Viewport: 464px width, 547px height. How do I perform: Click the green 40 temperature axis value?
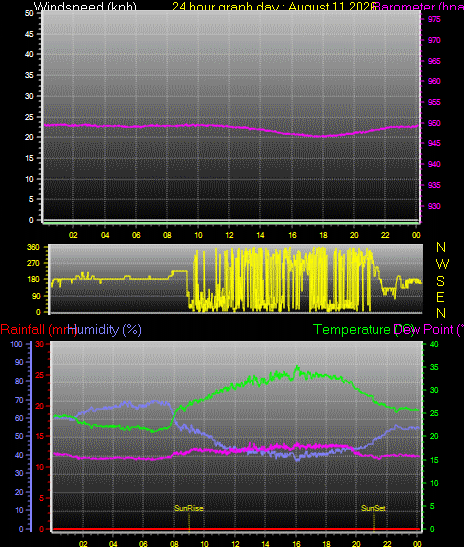pyautogui.click(x=434, y=344)
